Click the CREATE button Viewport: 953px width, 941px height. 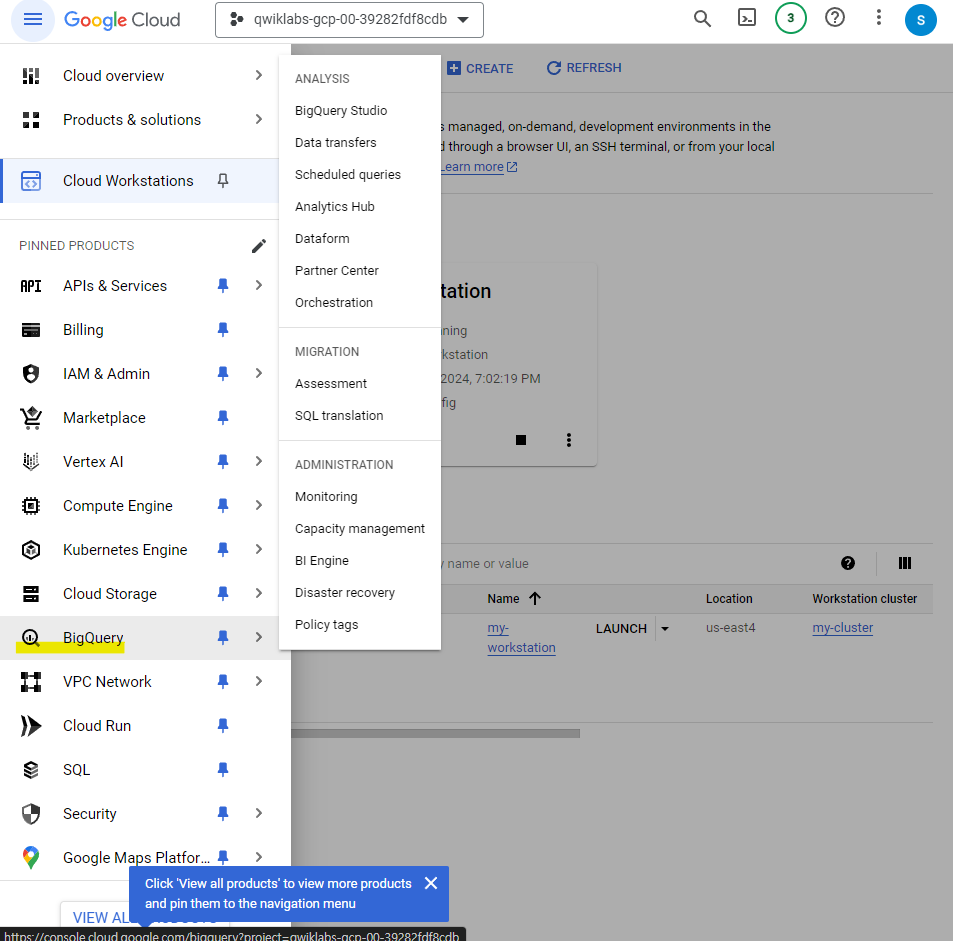tap(480, 68)
